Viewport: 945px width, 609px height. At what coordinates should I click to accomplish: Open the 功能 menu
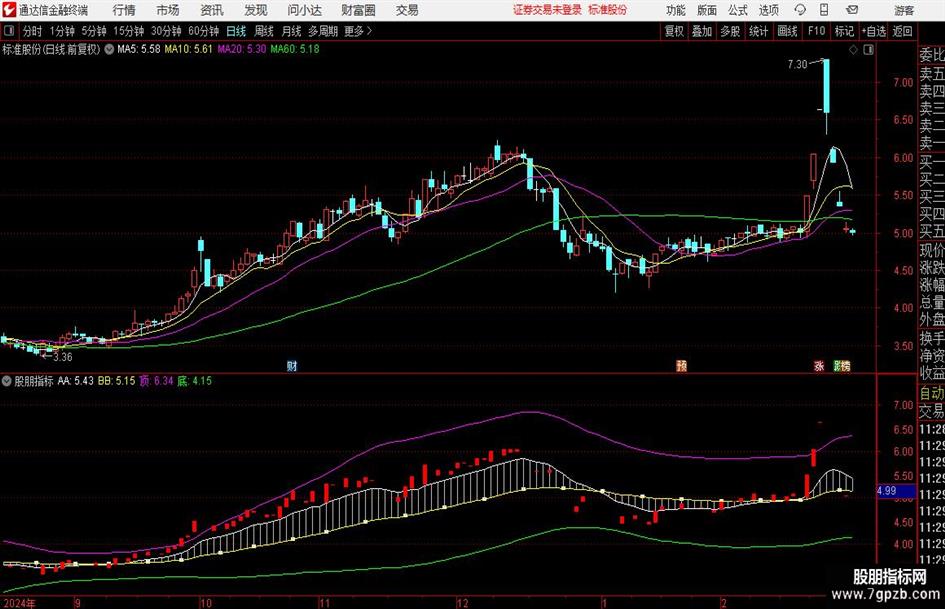tap(676, 10)
